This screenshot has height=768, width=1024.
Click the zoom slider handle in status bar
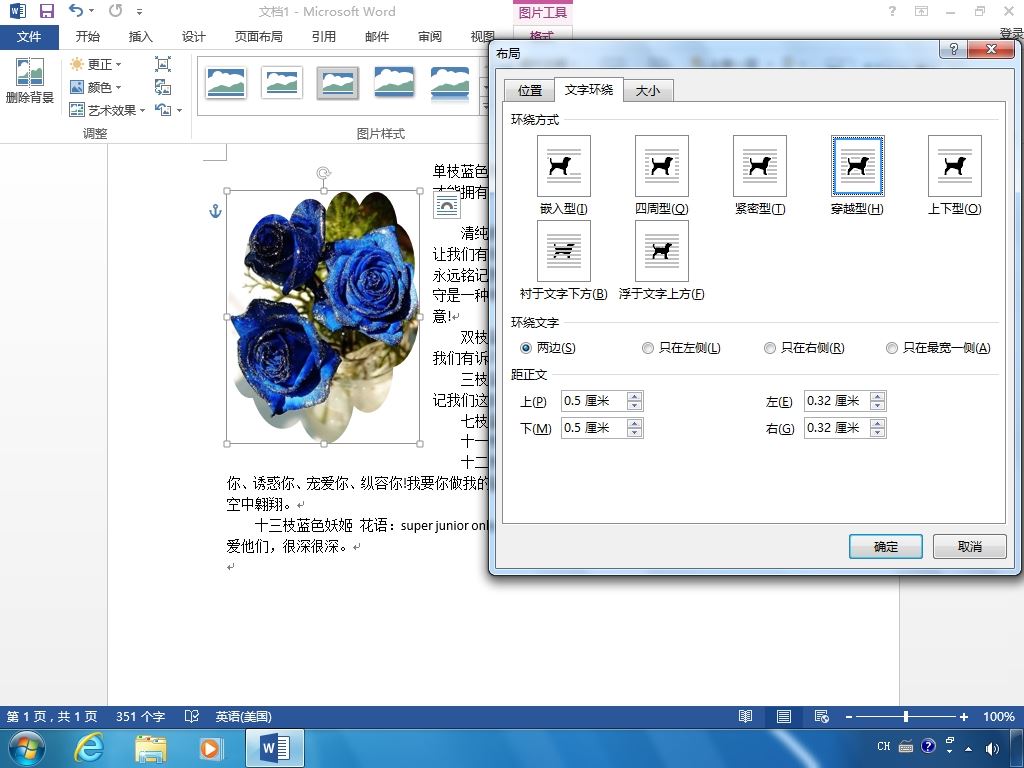click(906, 716)
